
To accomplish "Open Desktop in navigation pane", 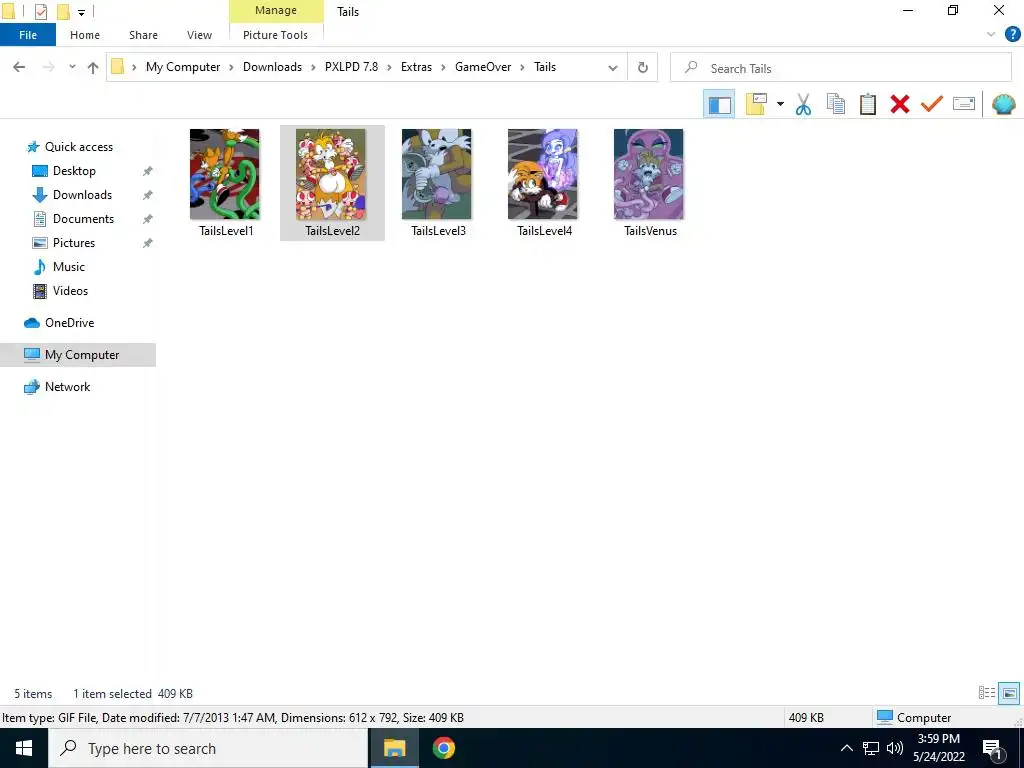I will (x=74, y=171).
